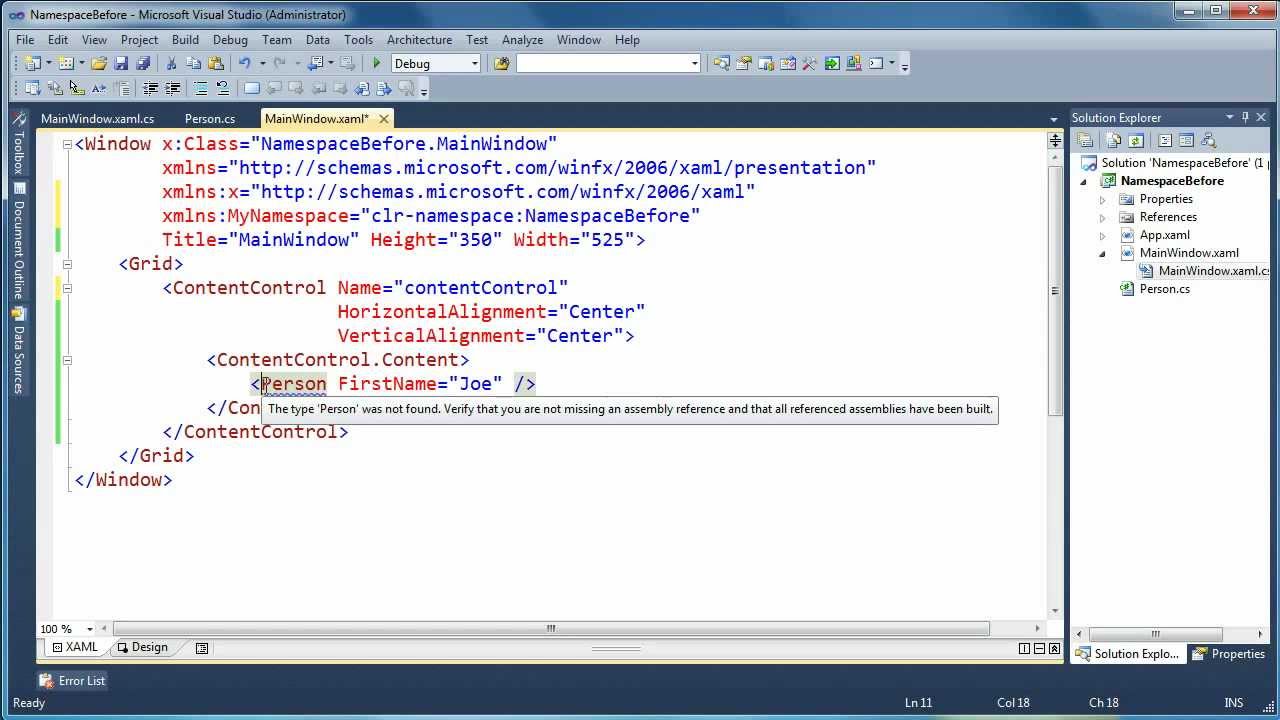Click the editor vertical scrollbar thumb
This screenshot has height=720, width=1280.
pyautogui.click(x=1054, y=290)
